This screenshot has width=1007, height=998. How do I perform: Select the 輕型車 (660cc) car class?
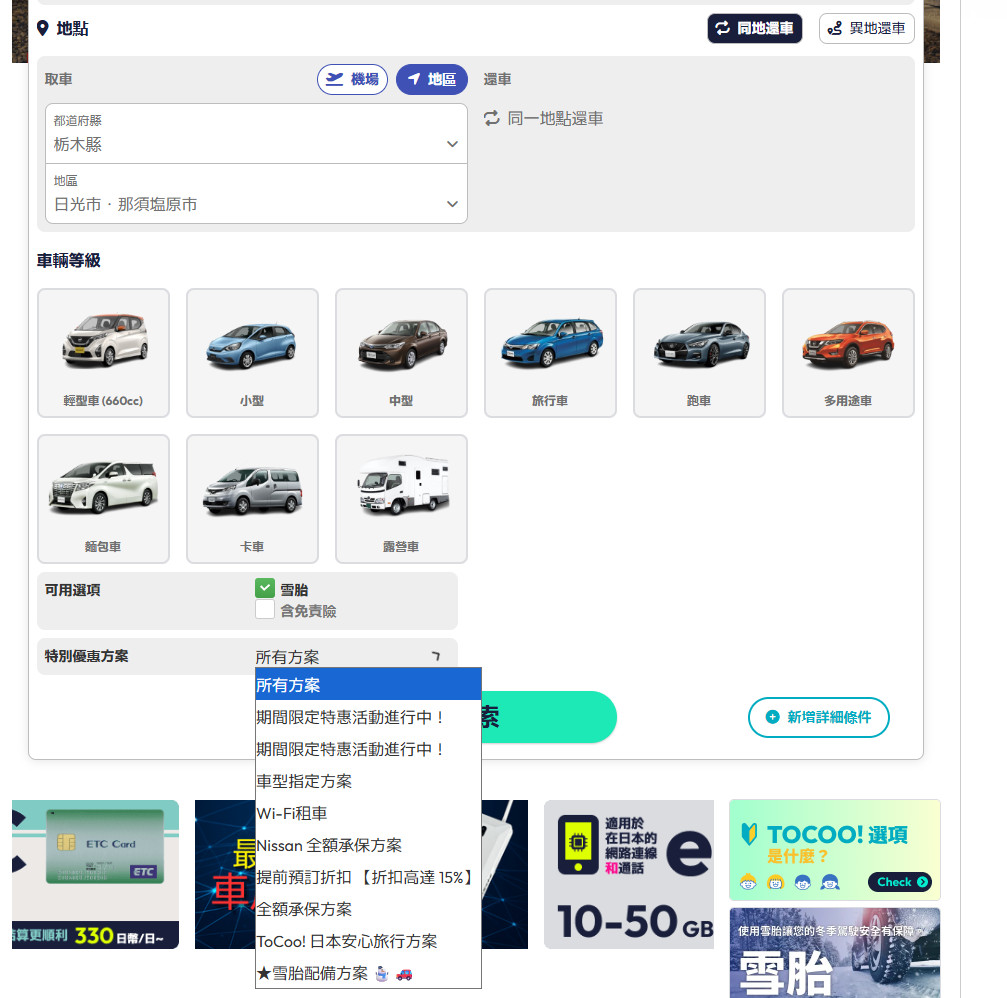pyautogui.click(x=103, y=352)
